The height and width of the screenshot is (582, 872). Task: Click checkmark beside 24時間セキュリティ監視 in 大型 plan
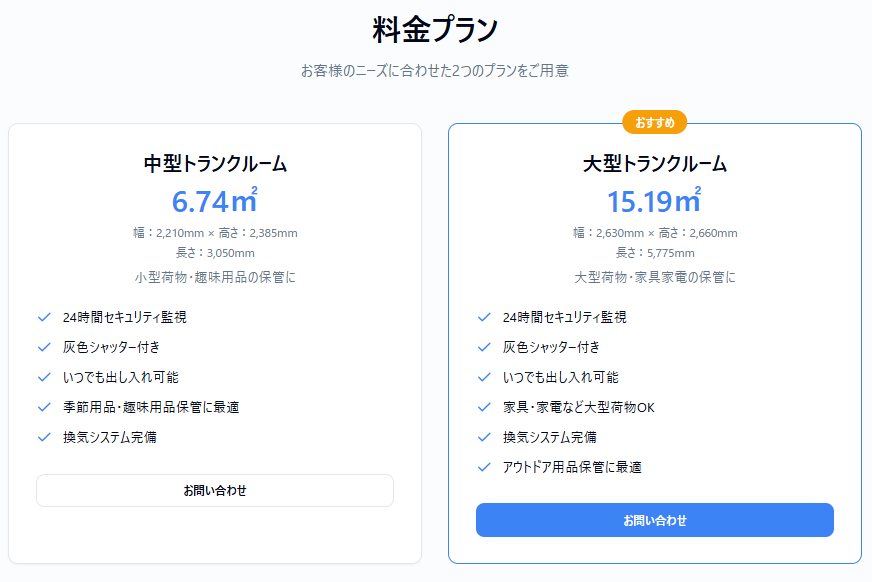coord(484,317)
